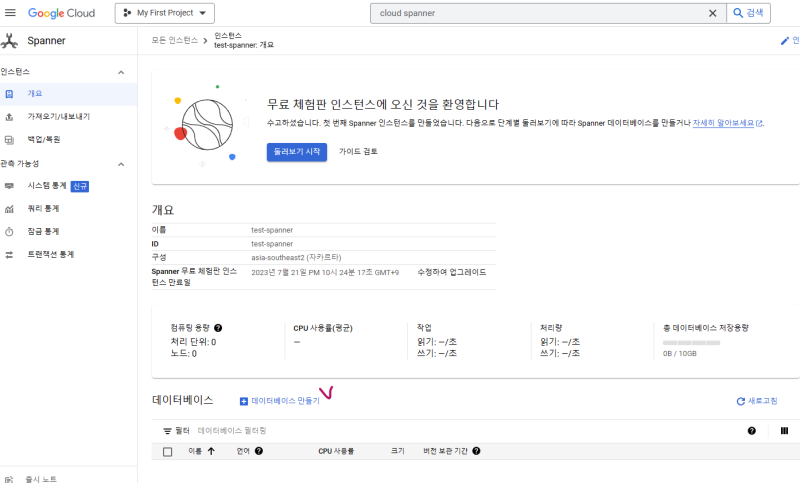Open the 자세히 알아보세요 link
The width and height of the screenshot is (800, 483).
pos(725,123)
